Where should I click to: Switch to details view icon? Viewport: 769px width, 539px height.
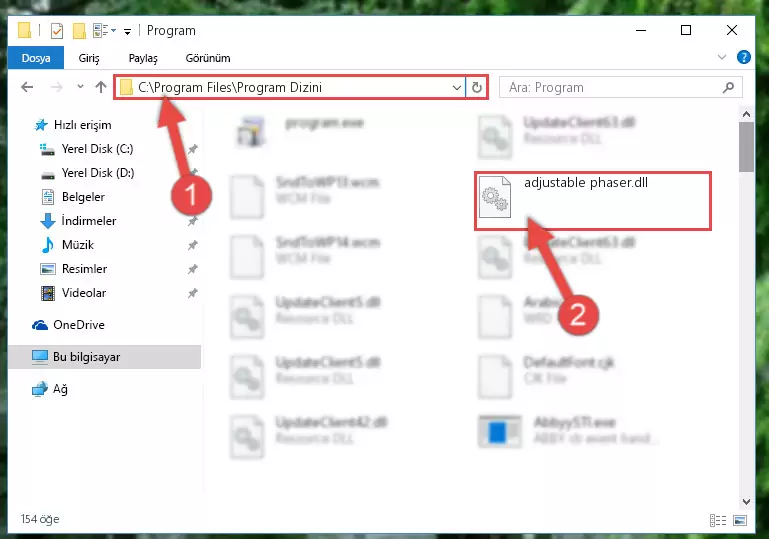point(718,520)
